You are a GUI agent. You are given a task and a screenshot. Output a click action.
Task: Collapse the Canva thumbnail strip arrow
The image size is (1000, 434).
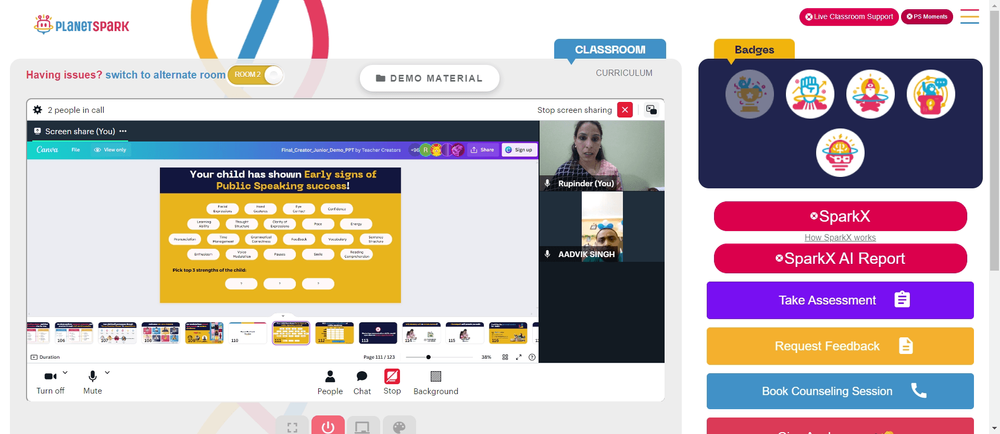(283, 316)
